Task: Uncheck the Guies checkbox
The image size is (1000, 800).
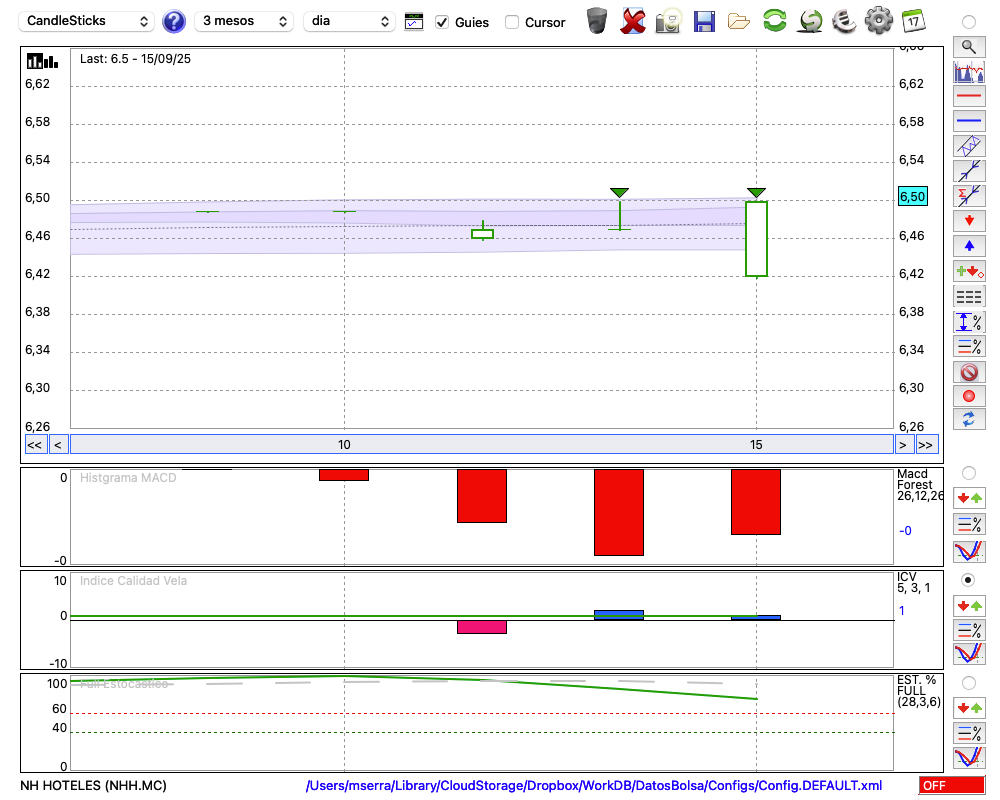Action: pos(442,22)
